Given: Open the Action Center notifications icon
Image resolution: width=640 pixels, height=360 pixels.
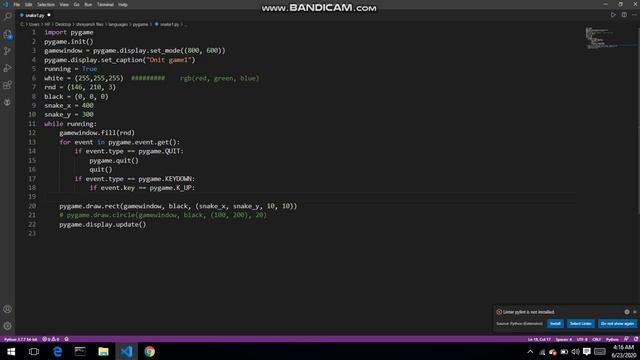Looking at the screenshot, I should [587, 352].
